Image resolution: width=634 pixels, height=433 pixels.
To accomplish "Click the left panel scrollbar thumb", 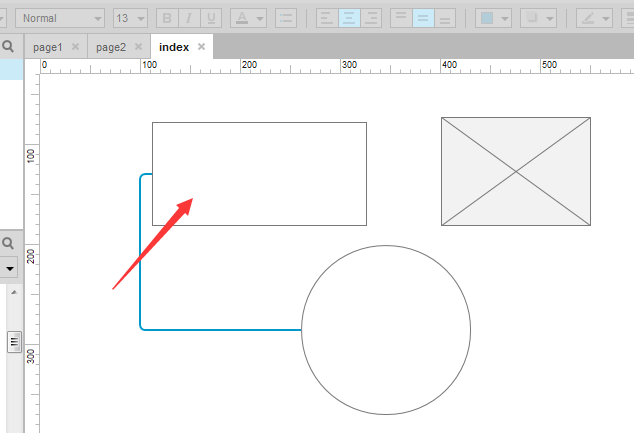I will 14,342.
